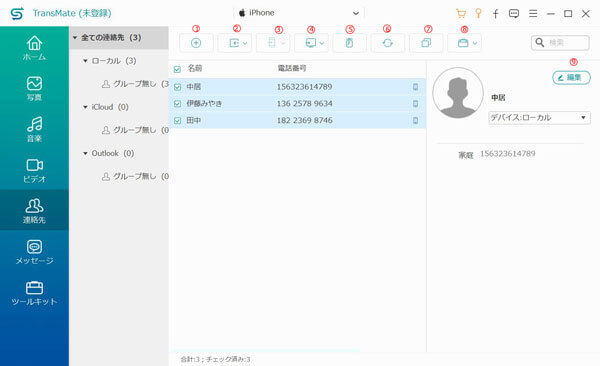
Task: Open the 写真 sidebar tab
Action: (x=34, y=88)
